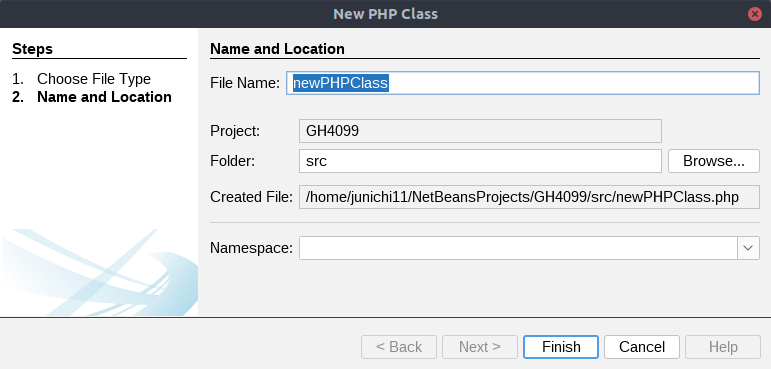Click the 'Created File:' label
The image size is (771, 369).
click(251, 197)
